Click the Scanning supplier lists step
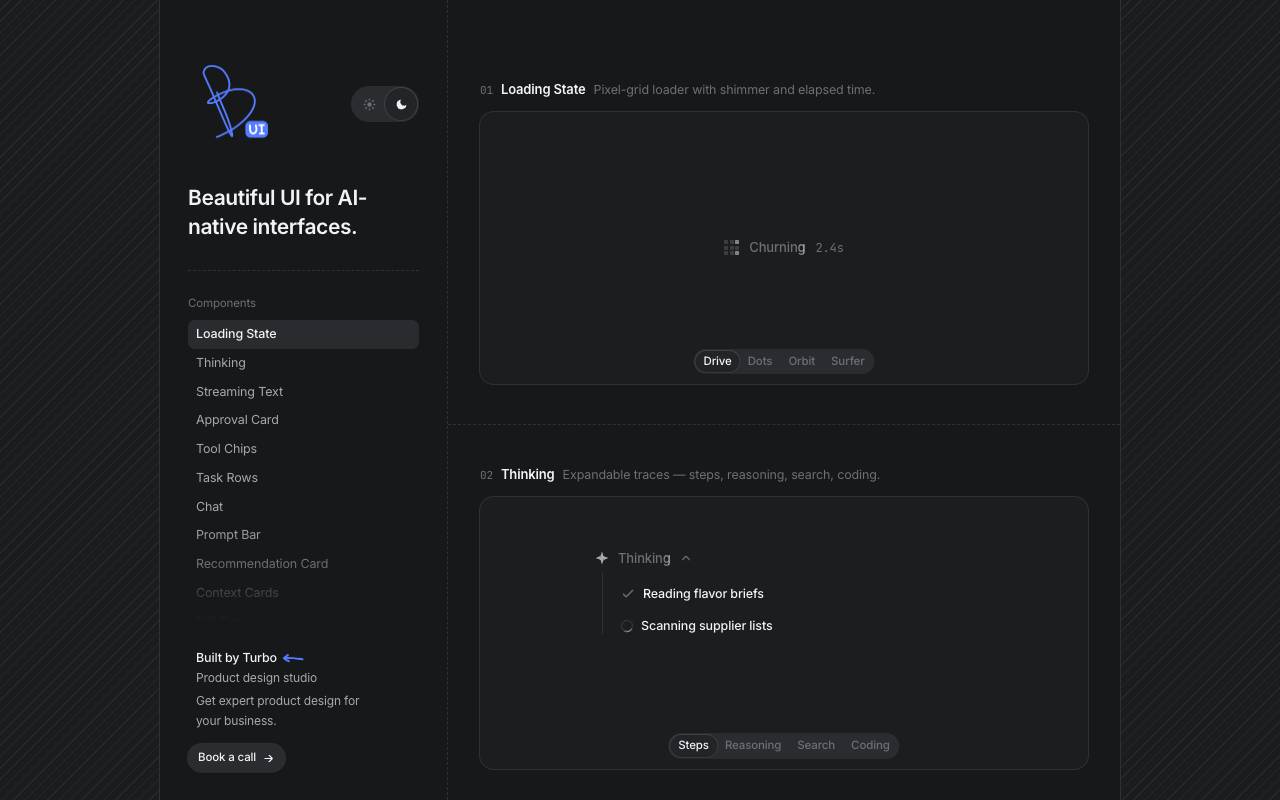The width and height of the screenshot is (1280, 800). click(706, 626)
